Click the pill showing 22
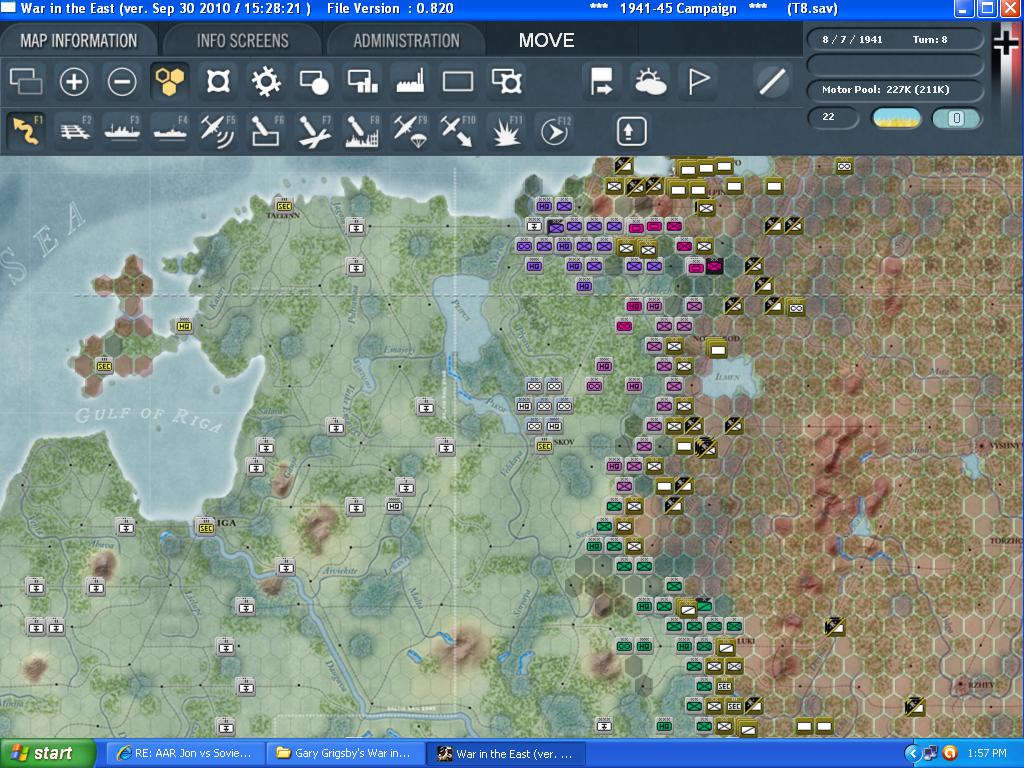This screenshot has width=1024, height=768. click(x=833, y=118)
